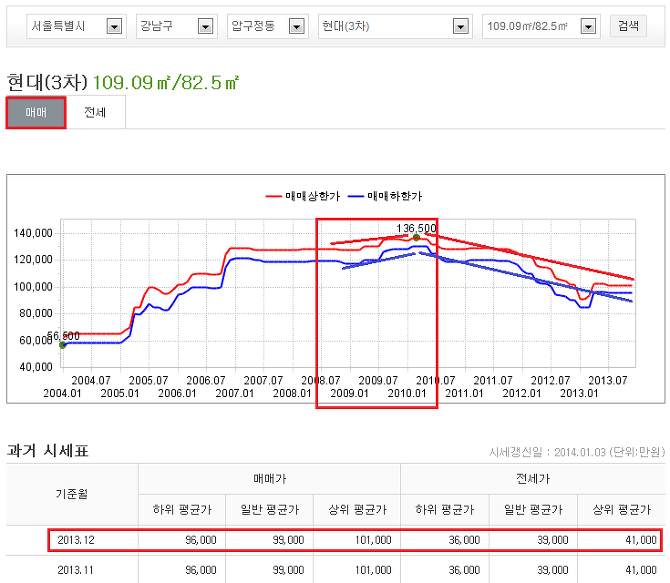Click 일반 평균가 header under 전세가
Image resolution: width=670 pixels, height=583 pixels.
[x=533, y=509]
